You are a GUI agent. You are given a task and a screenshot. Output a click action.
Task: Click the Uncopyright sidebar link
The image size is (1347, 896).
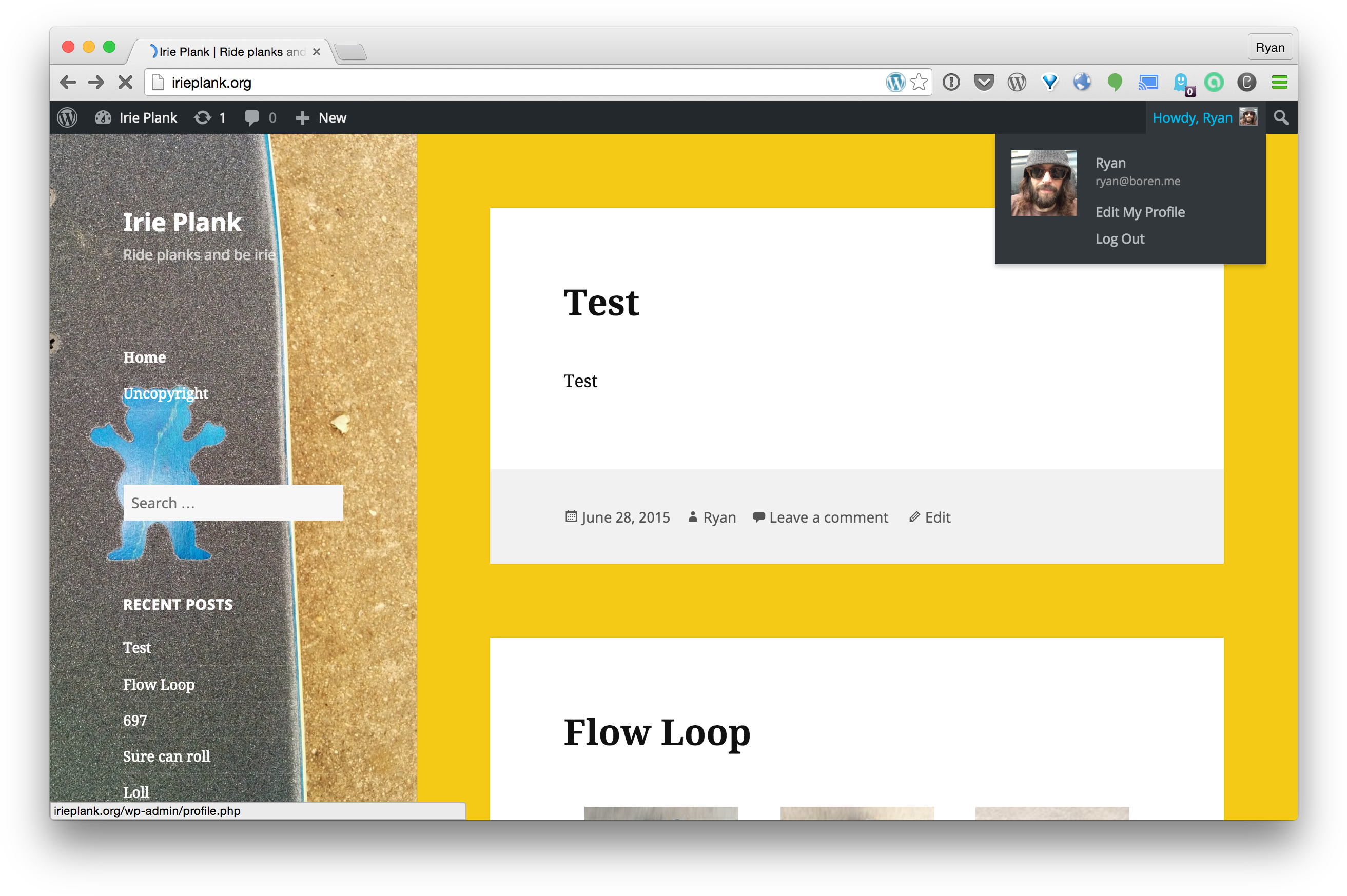(x=165, y=393)
